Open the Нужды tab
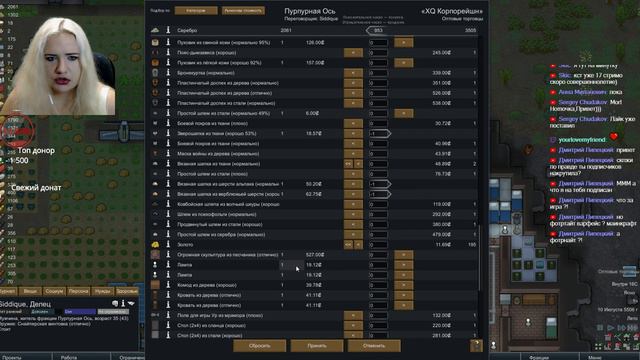The width and height of the screenshot is (640, 360). click(x=102, y=291)
